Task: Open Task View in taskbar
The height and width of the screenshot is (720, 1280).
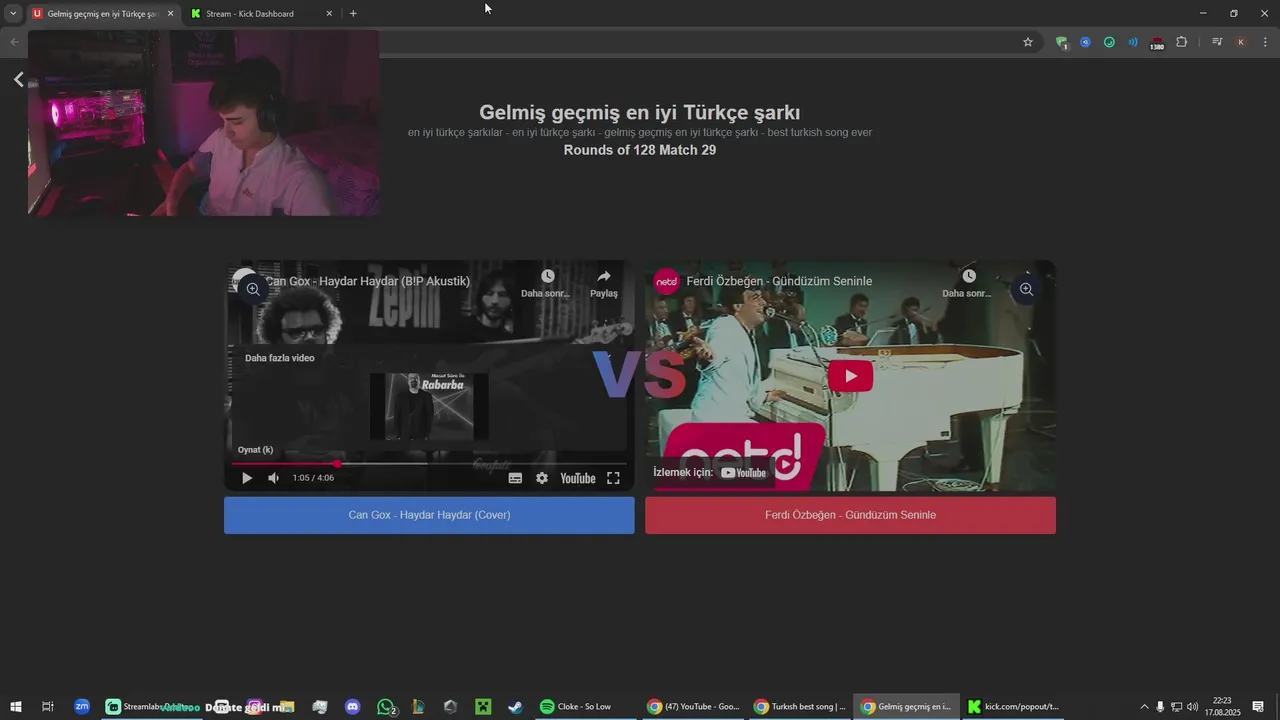Action: point(47,707)
